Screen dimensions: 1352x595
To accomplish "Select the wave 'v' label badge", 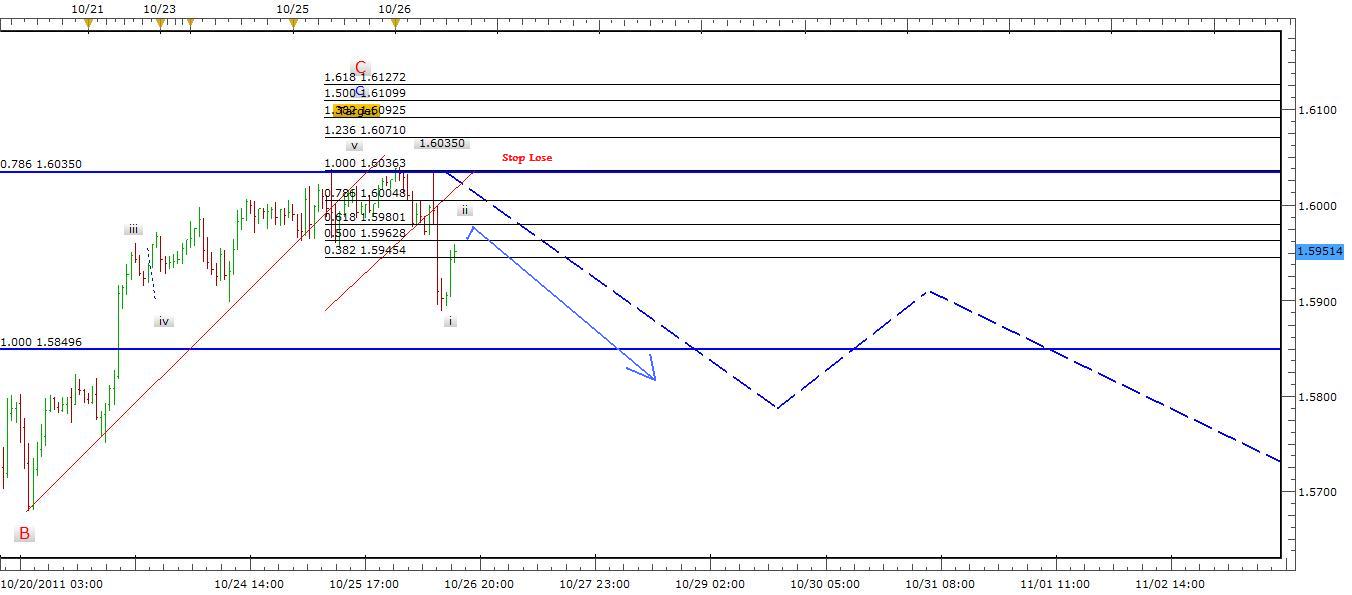I will (354, 143).
